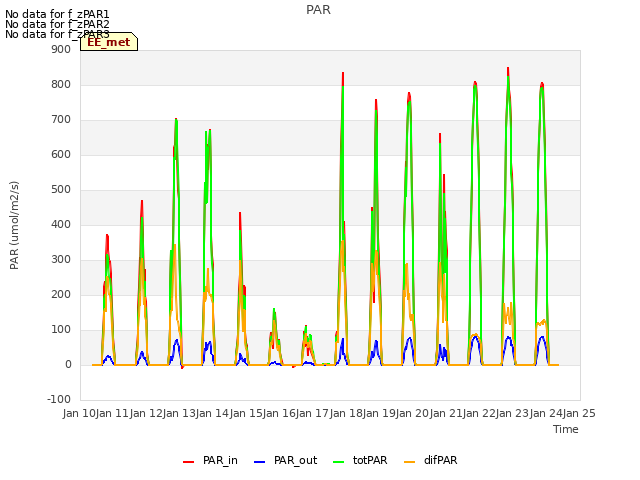Click the Jan 13 x-axis tick label

coord(179,413)
